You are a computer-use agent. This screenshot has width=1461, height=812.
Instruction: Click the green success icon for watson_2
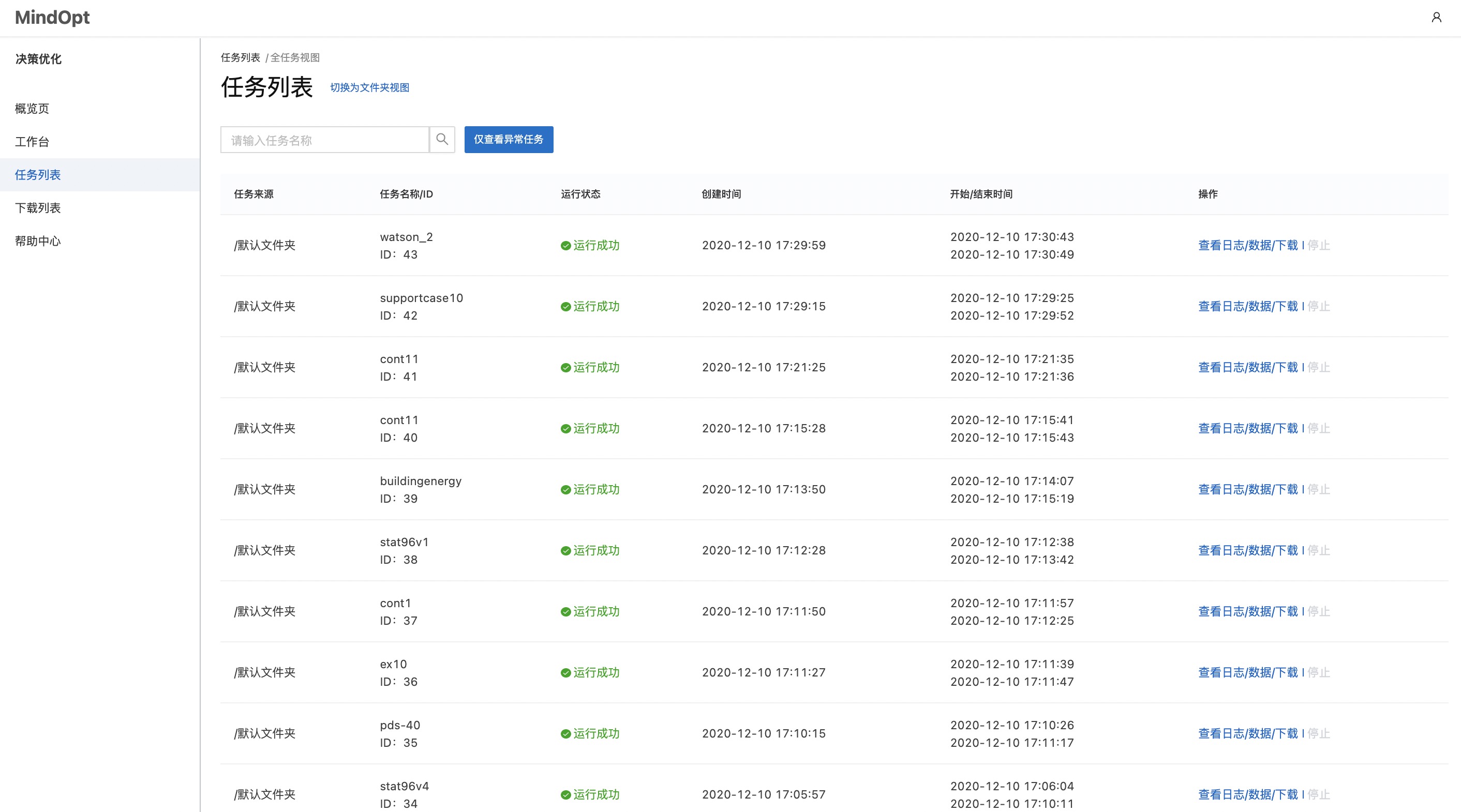(565, 246)
